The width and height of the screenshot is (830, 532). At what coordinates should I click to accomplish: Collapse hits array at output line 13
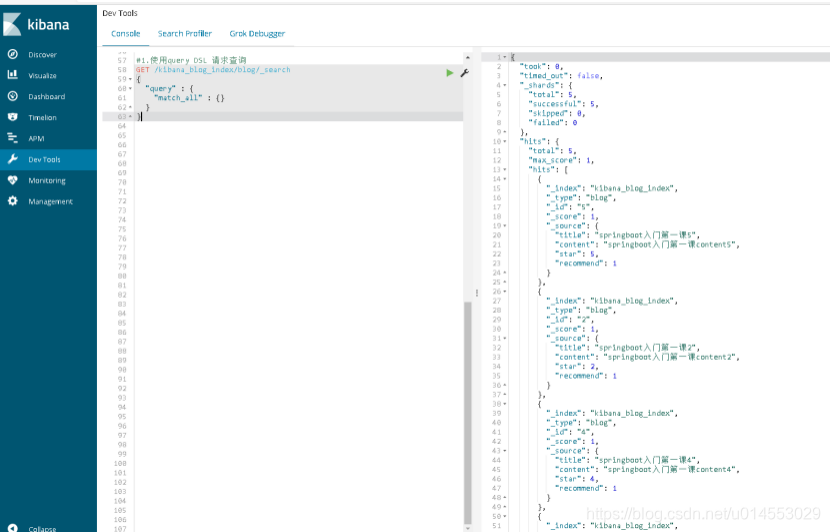[x=505, y=169]
